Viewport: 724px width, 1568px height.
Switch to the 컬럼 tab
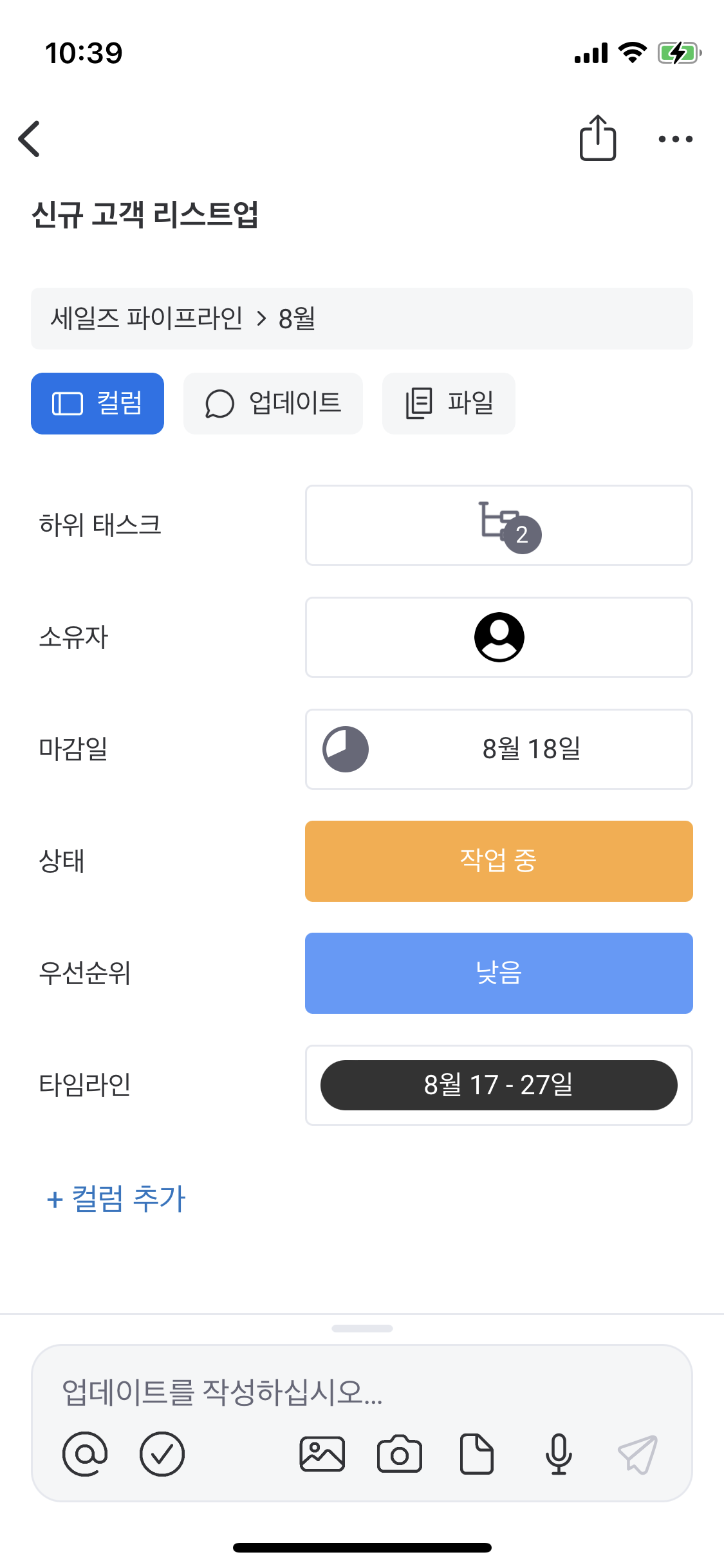coord(97,404)
